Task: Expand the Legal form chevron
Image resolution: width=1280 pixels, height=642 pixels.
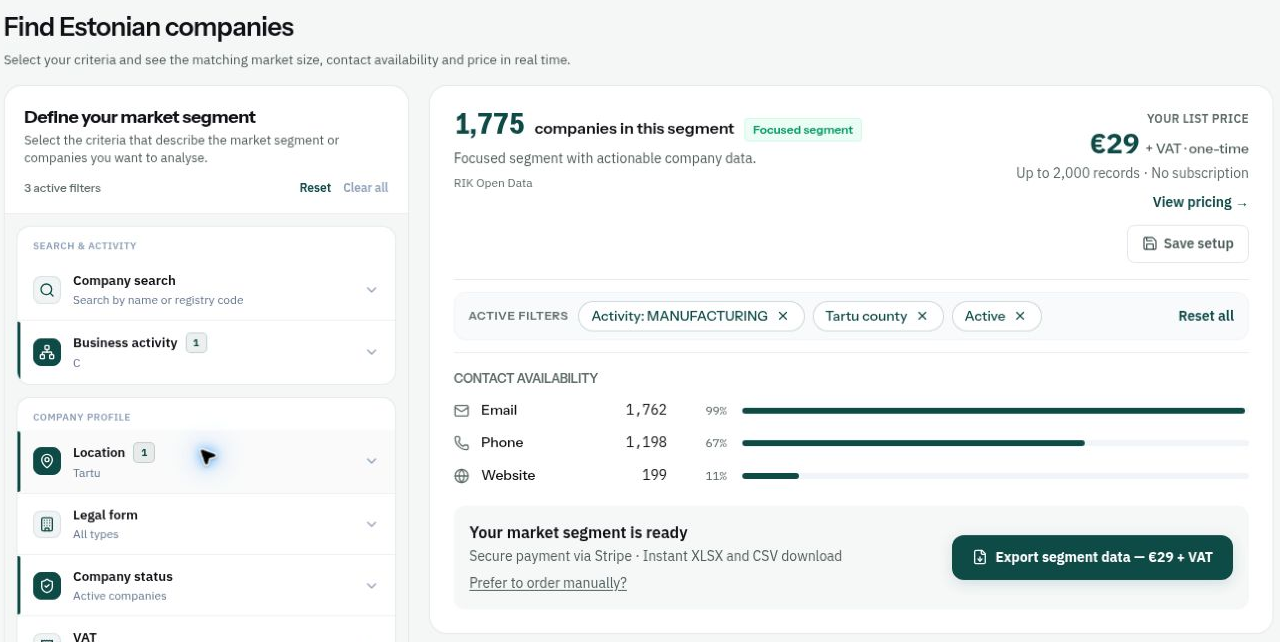Action: (x=371, y=524)
